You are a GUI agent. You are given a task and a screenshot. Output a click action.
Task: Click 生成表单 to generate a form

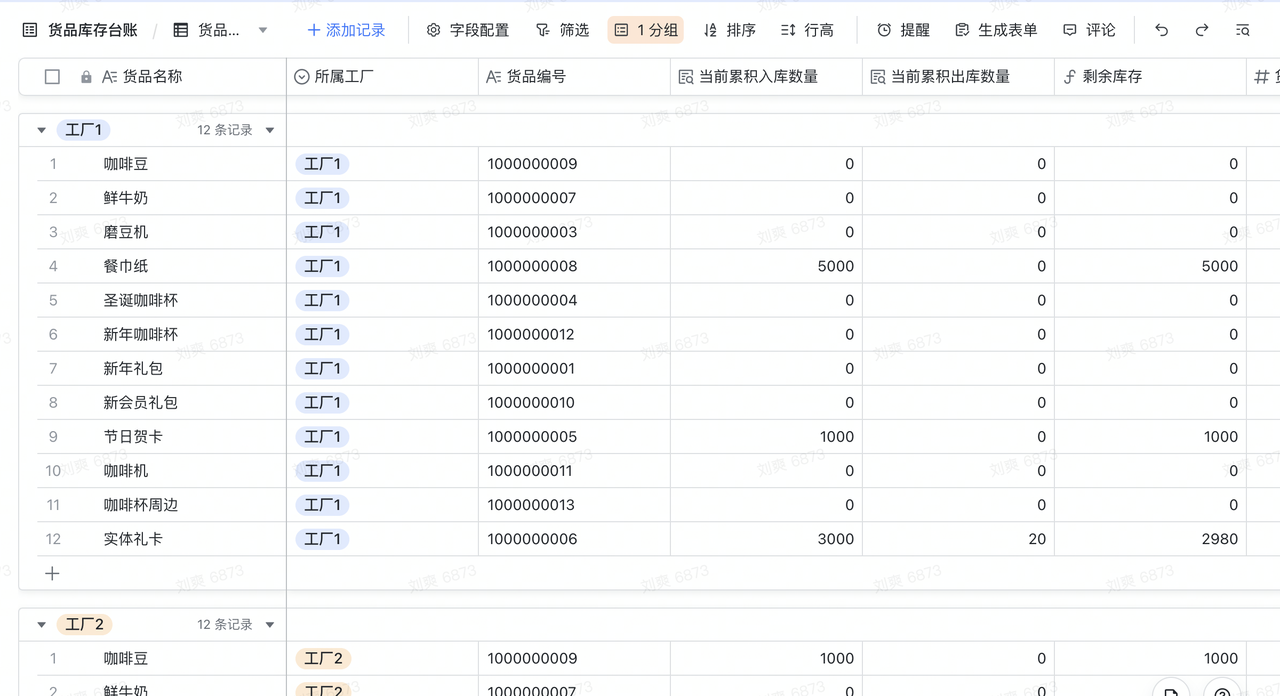pyautogui.click(x=996, y=30)
